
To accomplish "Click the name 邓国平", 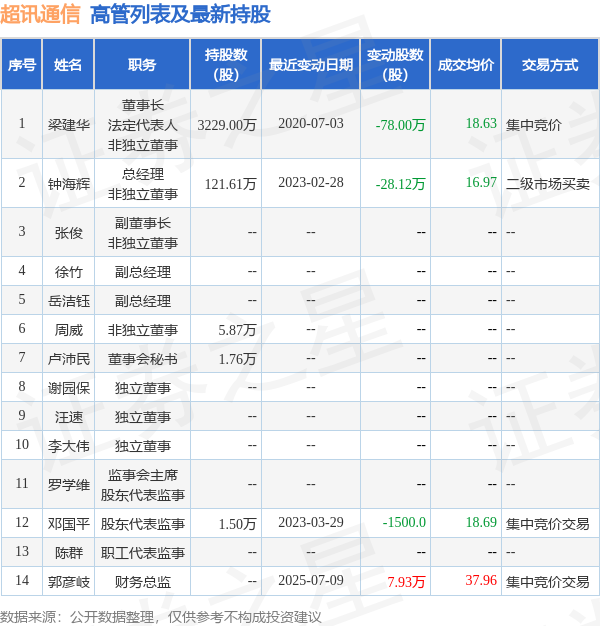I will coord(69,524).
